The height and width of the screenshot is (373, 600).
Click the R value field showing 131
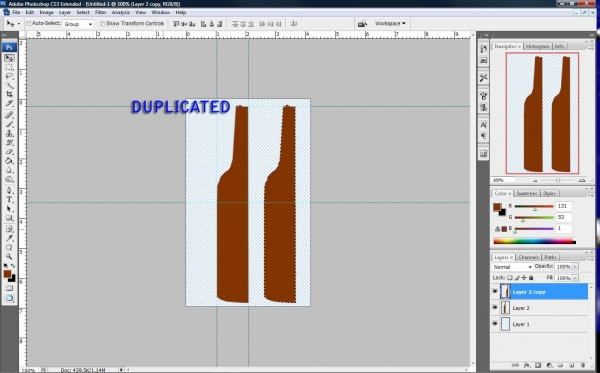[x=564, y=206]
